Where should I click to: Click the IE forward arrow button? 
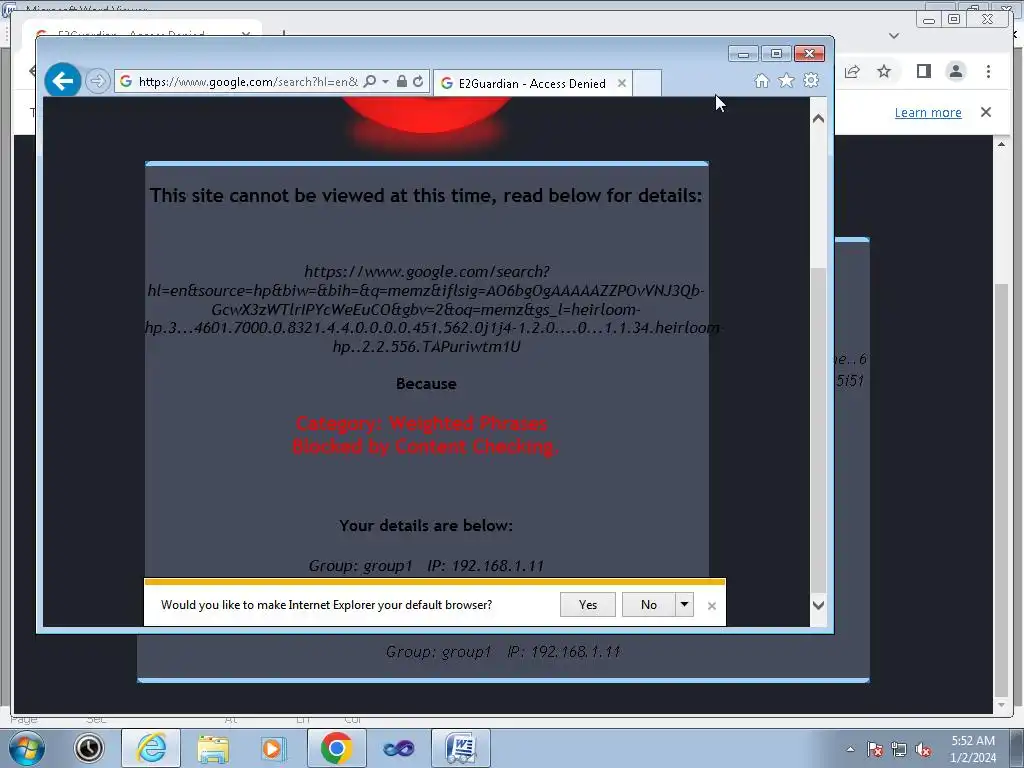[x=97, y=81]
